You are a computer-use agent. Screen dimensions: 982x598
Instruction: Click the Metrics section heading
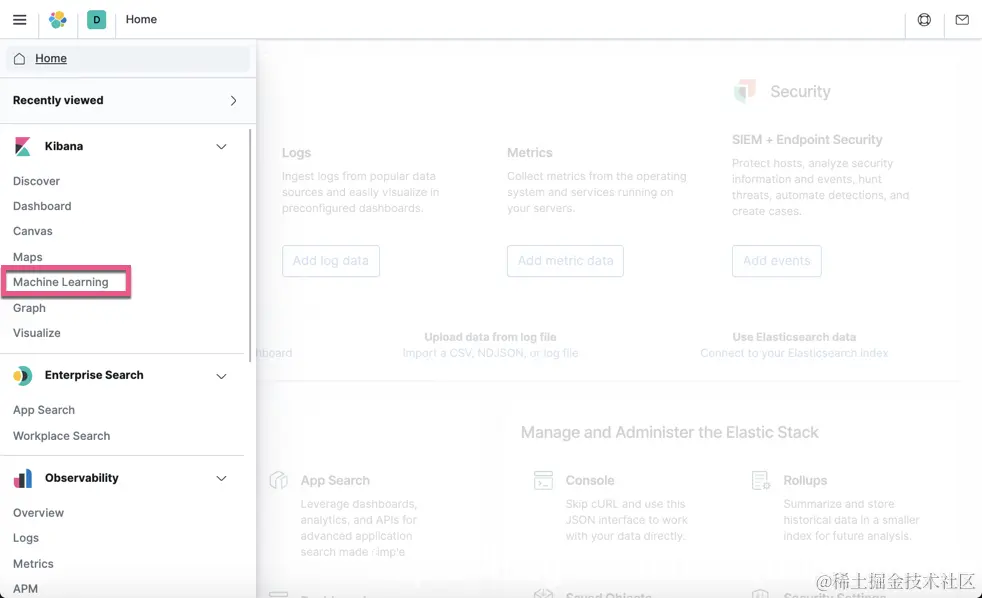click(x=530, y=153)
